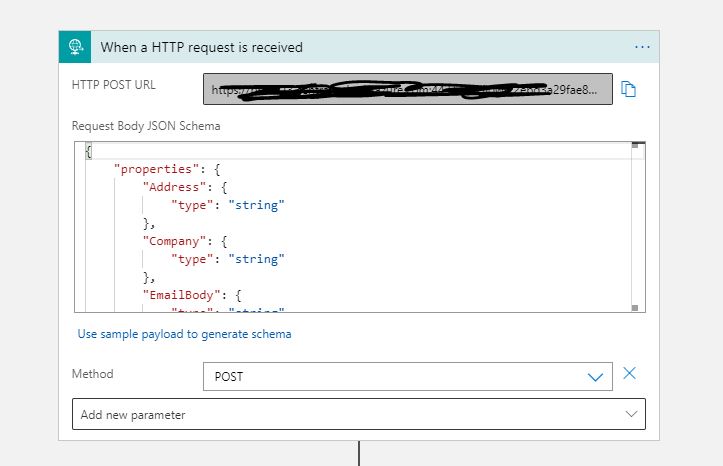
Task: Click the When a HTTP request is received title
Action: [201, 47]
